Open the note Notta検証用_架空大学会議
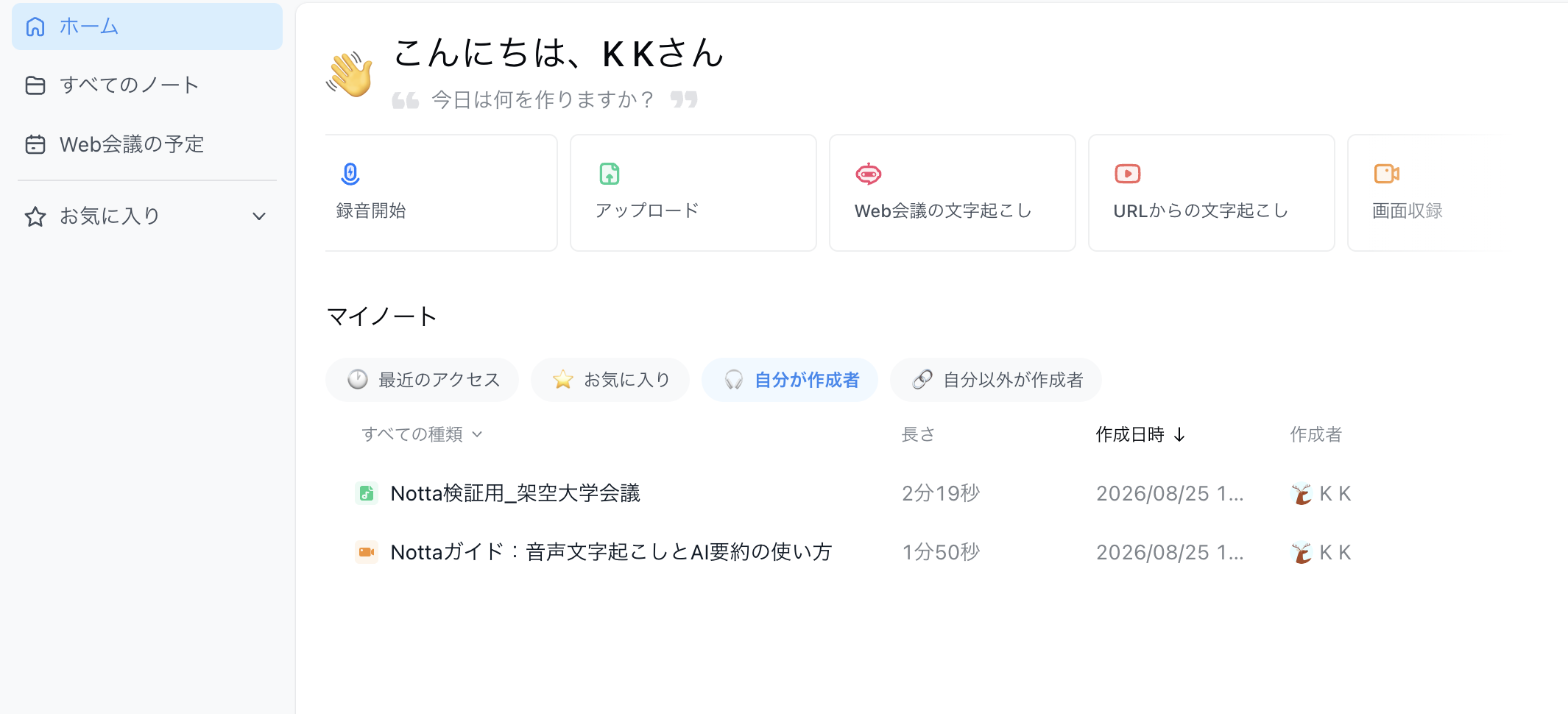1568x714 pixels. [515, 493]
